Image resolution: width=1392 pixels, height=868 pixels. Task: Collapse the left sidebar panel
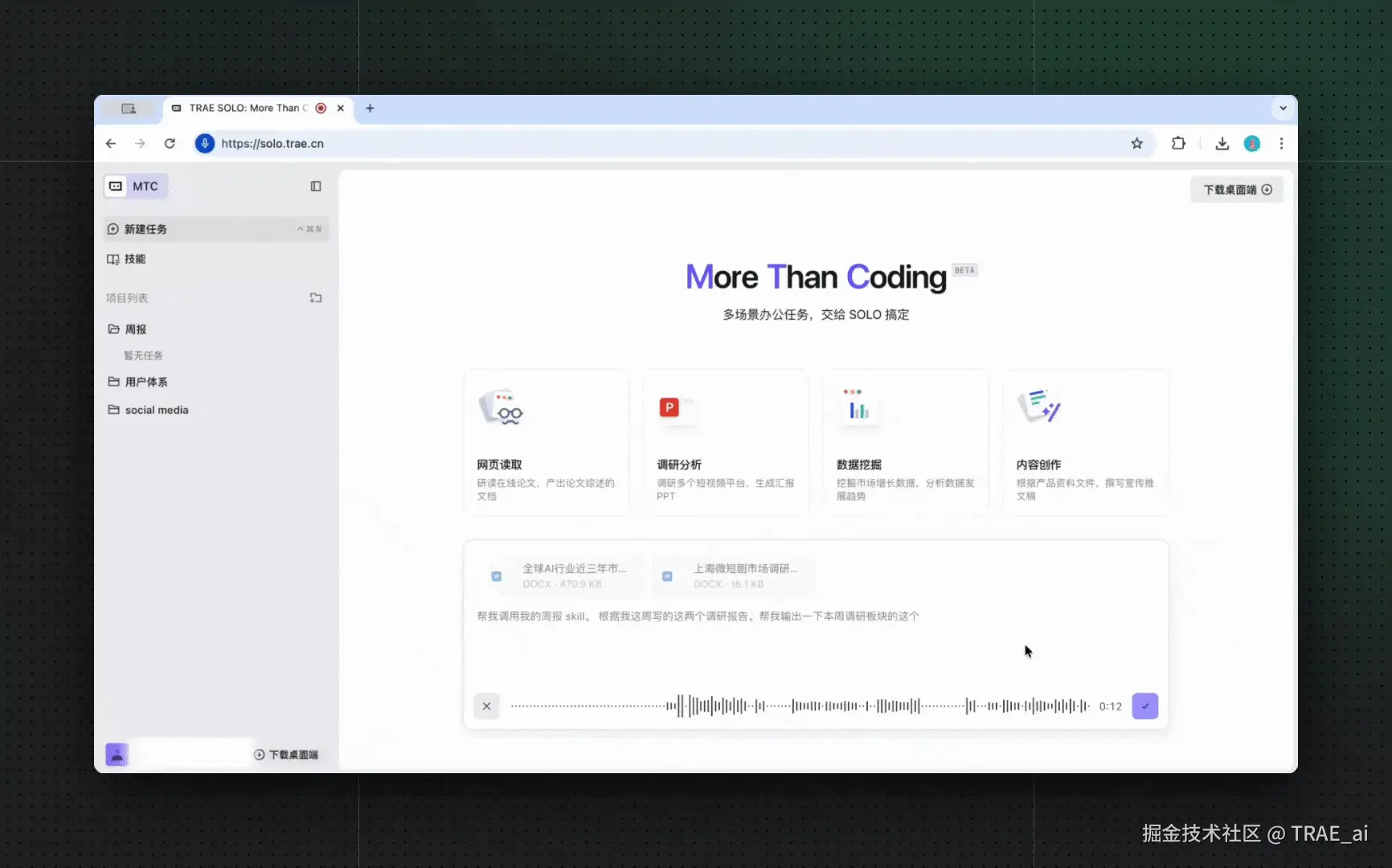point(316,186)
